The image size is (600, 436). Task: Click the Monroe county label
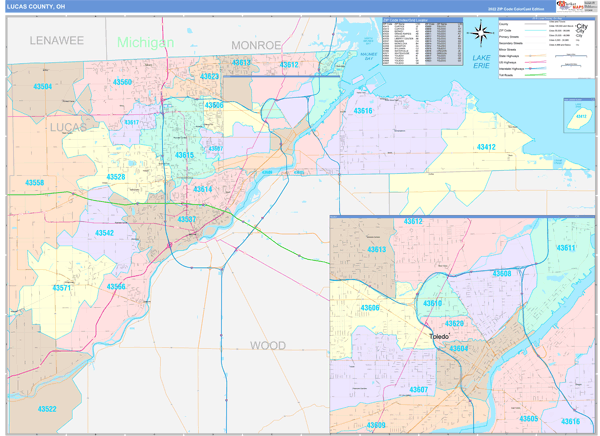[257, 46]
